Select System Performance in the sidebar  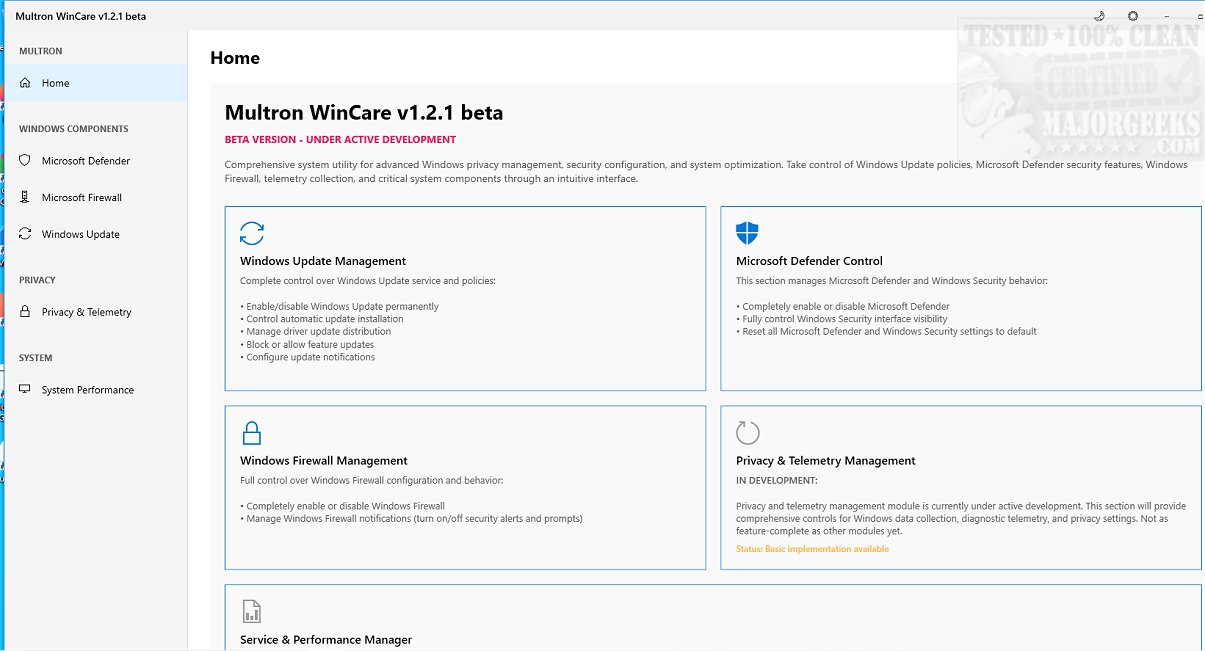(87, 390)
